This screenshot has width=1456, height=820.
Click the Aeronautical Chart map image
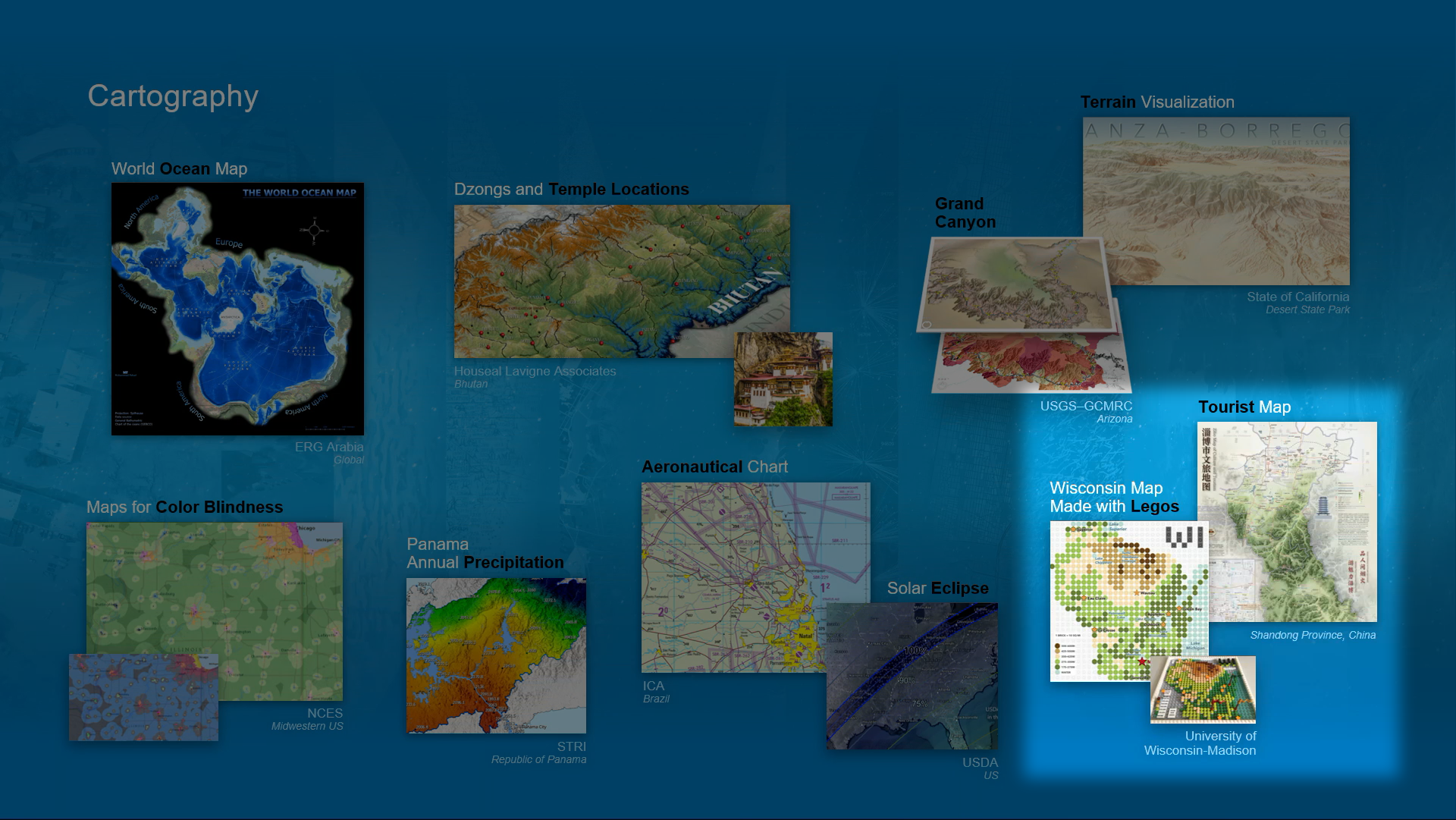728,577
